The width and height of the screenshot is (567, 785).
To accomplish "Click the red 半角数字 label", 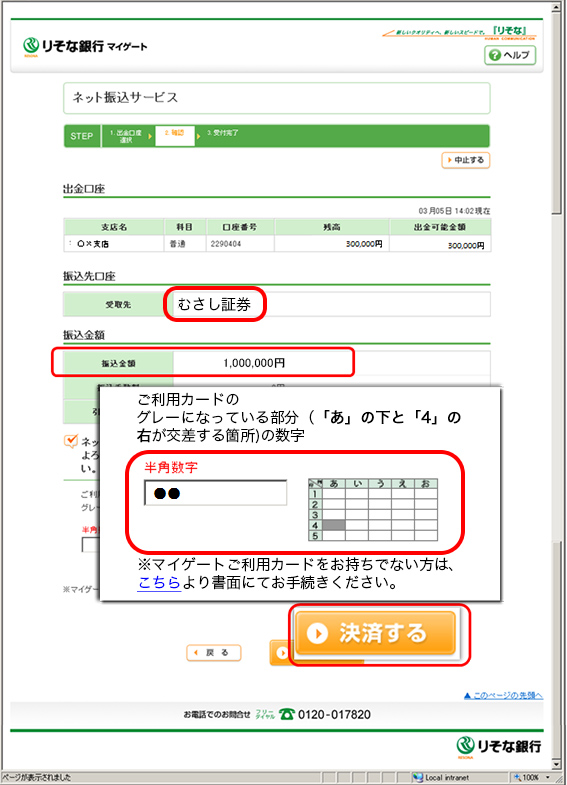I will click(x=171, y=467).
